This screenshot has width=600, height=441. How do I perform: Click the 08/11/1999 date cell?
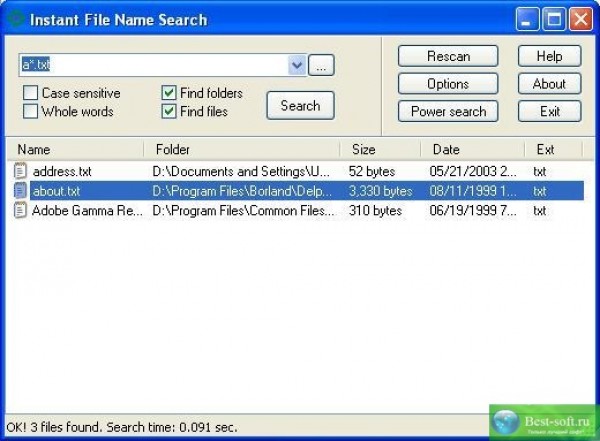tap(473, 191)
